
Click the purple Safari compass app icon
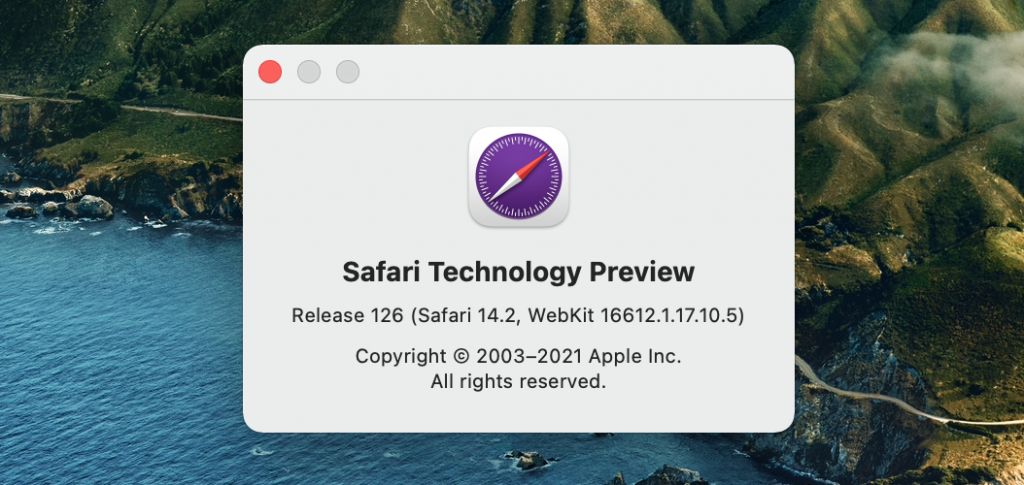(519, 177)
